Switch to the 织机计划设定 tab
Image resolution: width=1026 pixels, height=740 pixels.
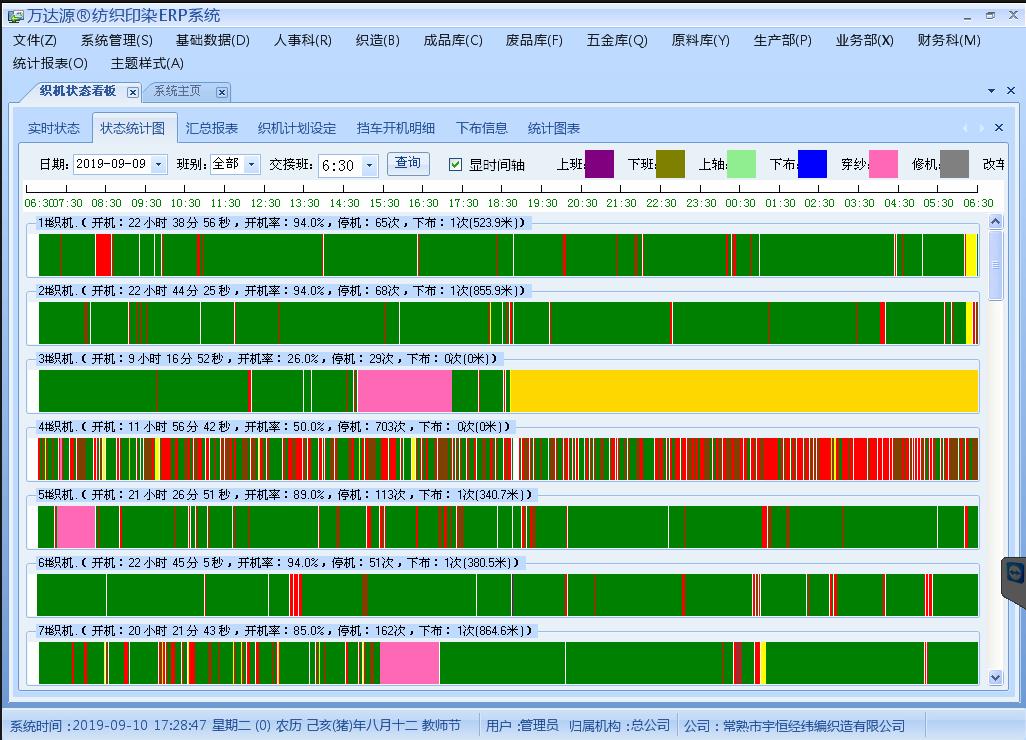[x=297, y=128]
